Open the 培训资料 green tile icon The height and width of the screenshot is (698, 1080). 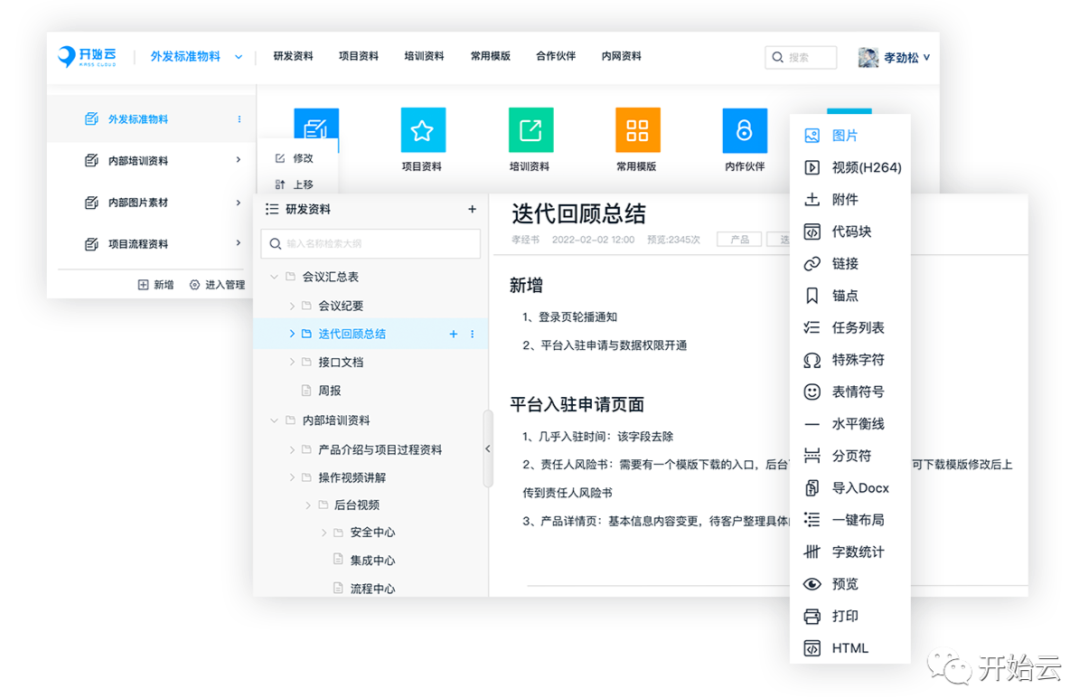pyautogui.click(x=530, y=130)
